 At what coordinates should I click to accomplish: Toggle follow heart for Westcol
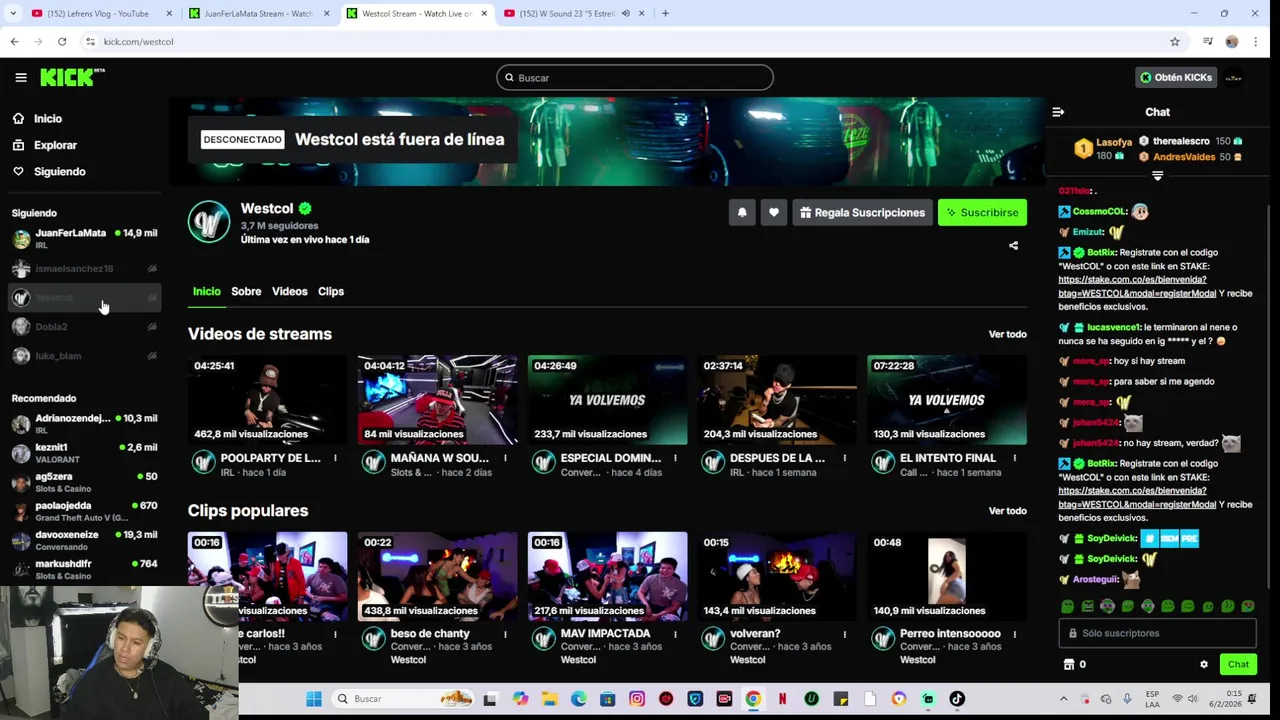point(773,212)
